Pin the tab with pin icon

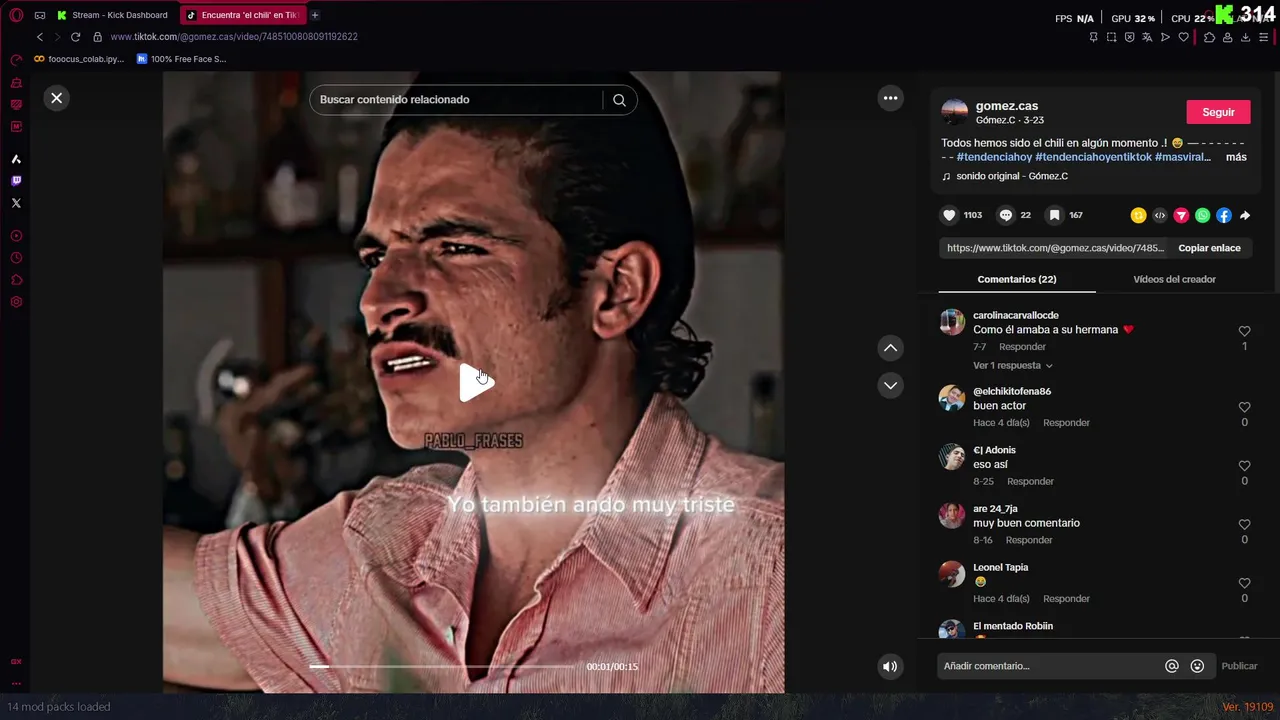point(1093,37)
